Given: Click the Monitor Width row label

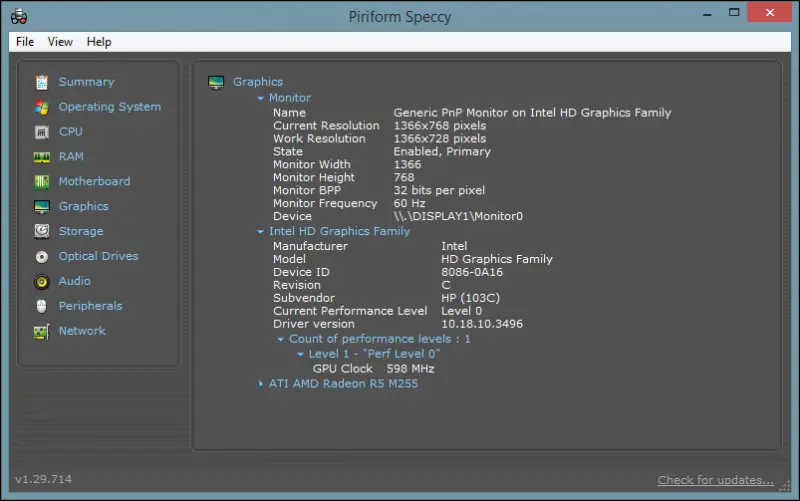Looking at the screenshot, I should pyautogui.click(x=312, y=164).
